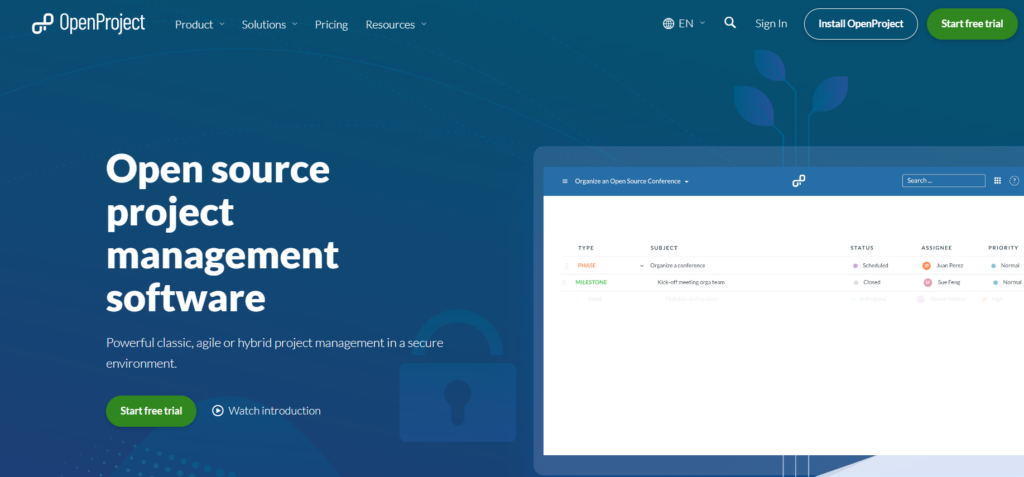Image resolution: width=1024 pixels, height=477 pixels.
Task: Click the grid modules icon in preview
Action: pyautogui.click(x=997, y=181)
